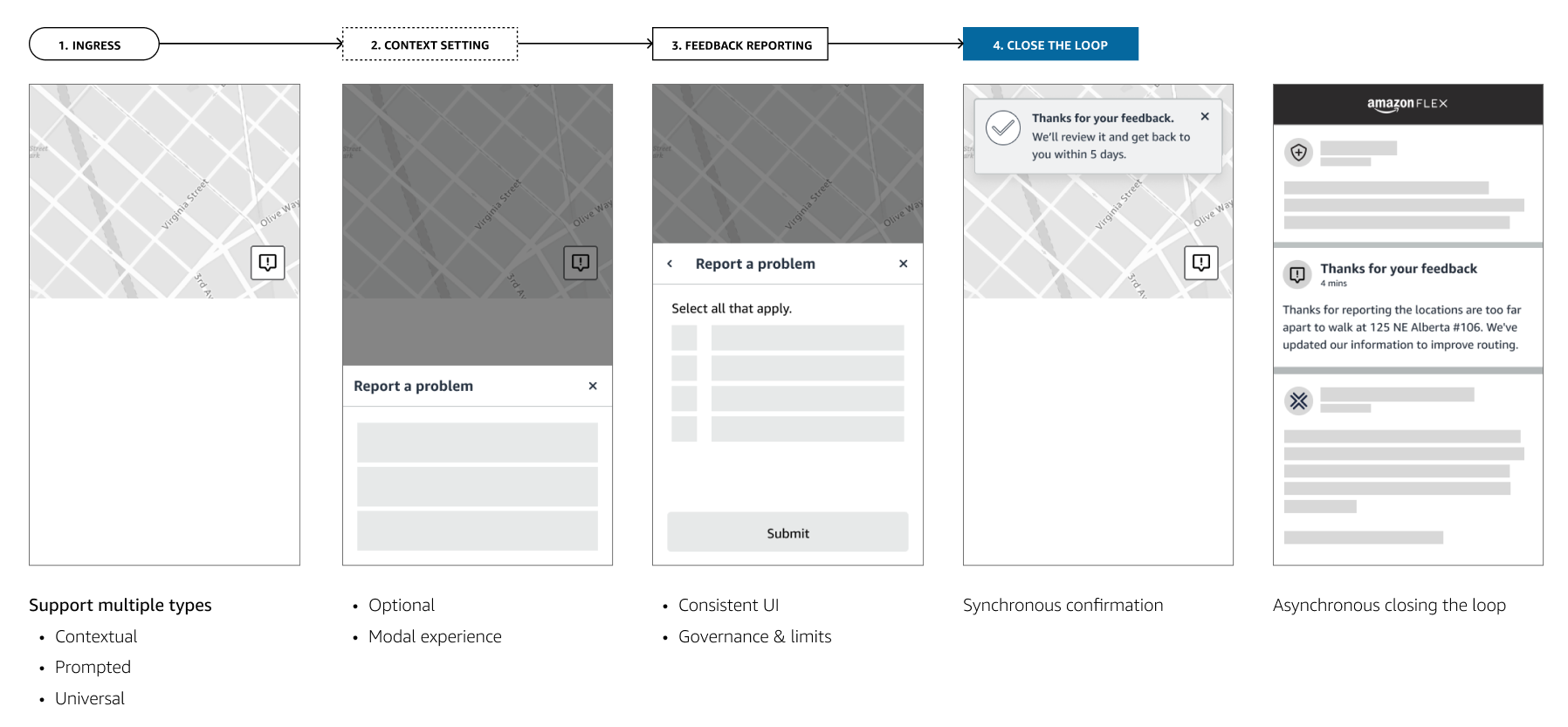1568x727 pixels.
Task: Go back using the chevron in Report a problem
Action: click(670, 264)
